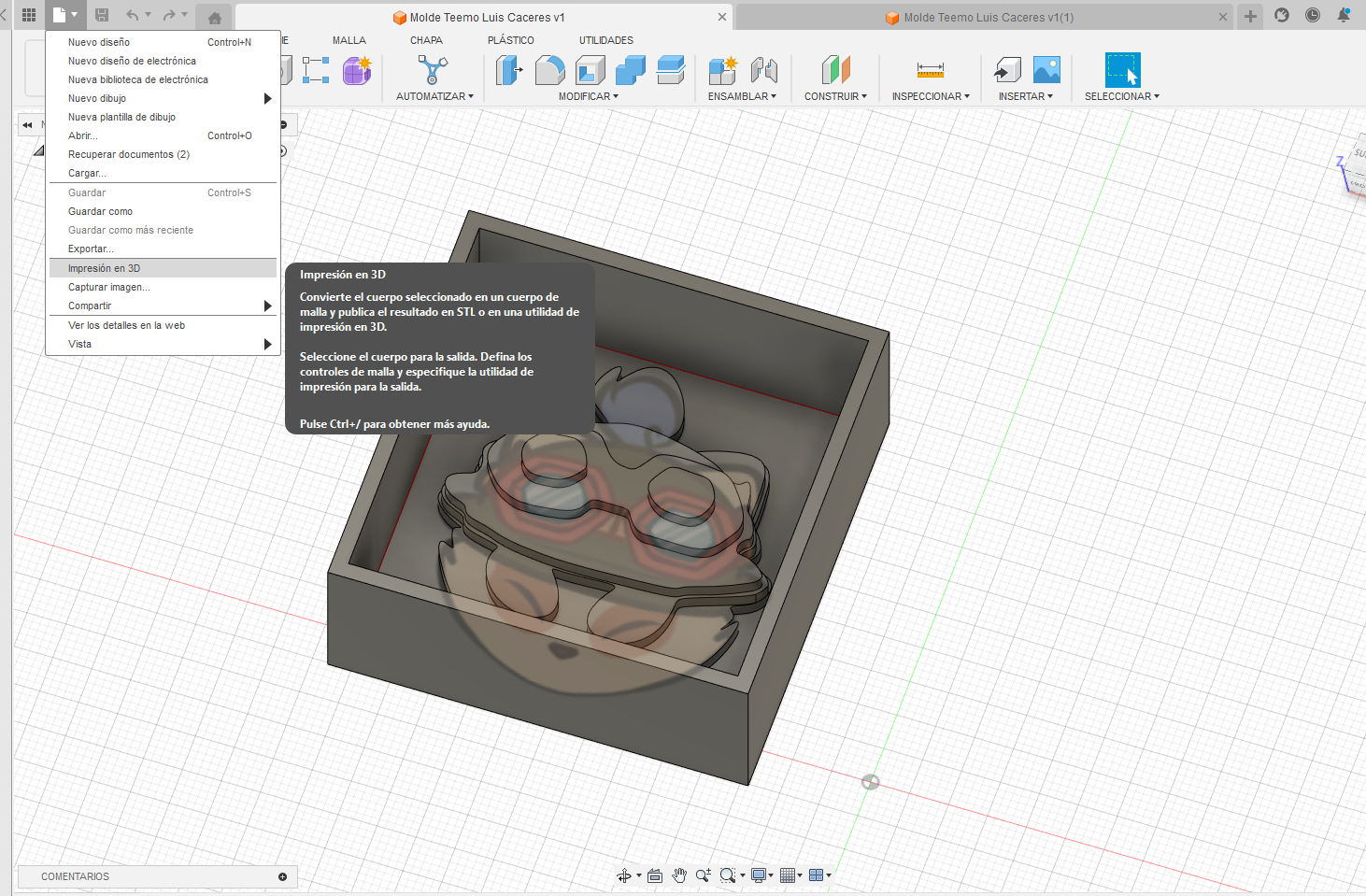Click the Insert Derive icon
The height and width of the screenshot is (896, 1366).
1007,70
